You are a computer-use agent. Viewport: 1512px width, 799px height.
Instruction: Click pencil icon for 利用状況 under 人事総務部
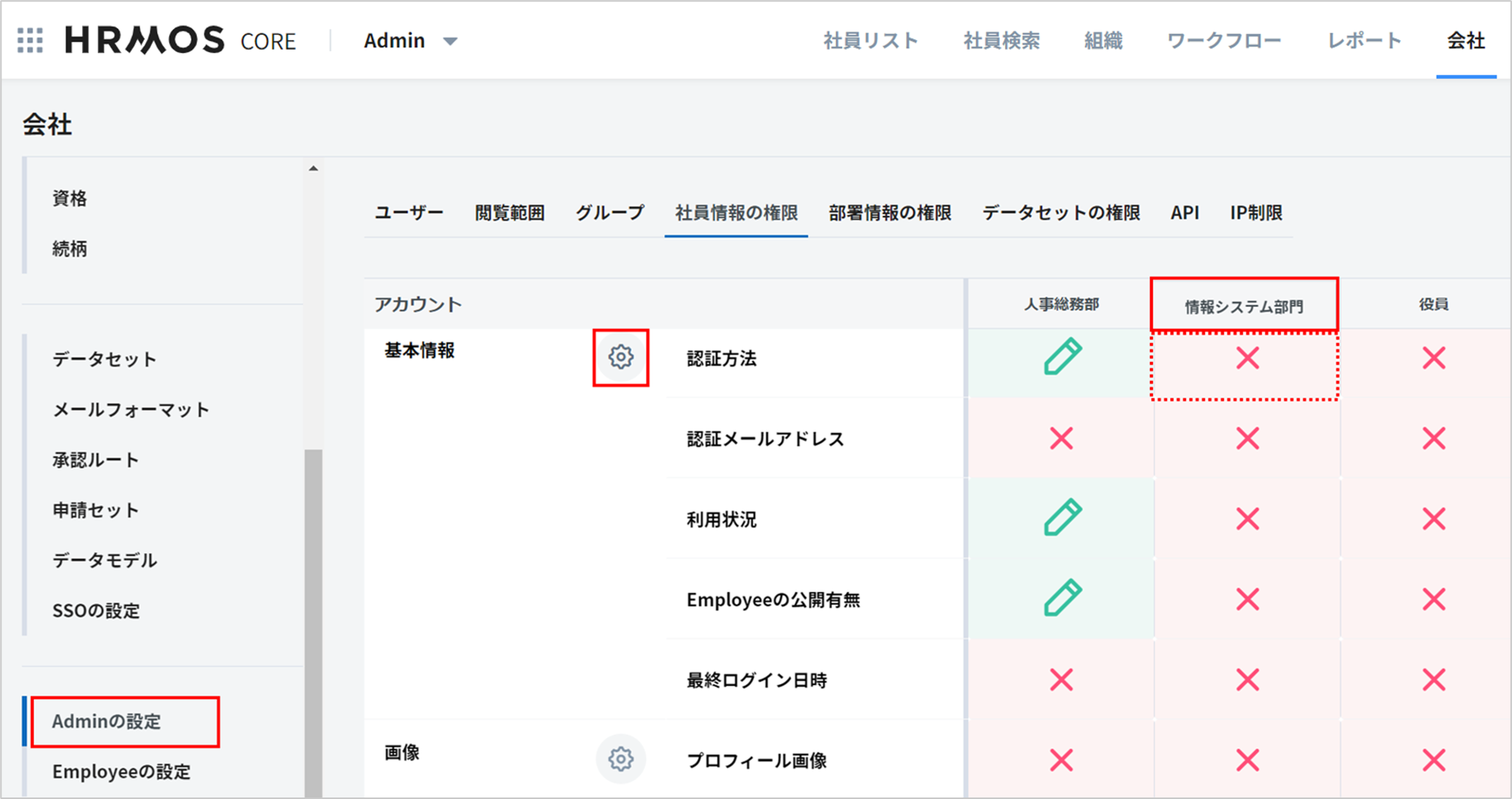tap(1062, 518)
